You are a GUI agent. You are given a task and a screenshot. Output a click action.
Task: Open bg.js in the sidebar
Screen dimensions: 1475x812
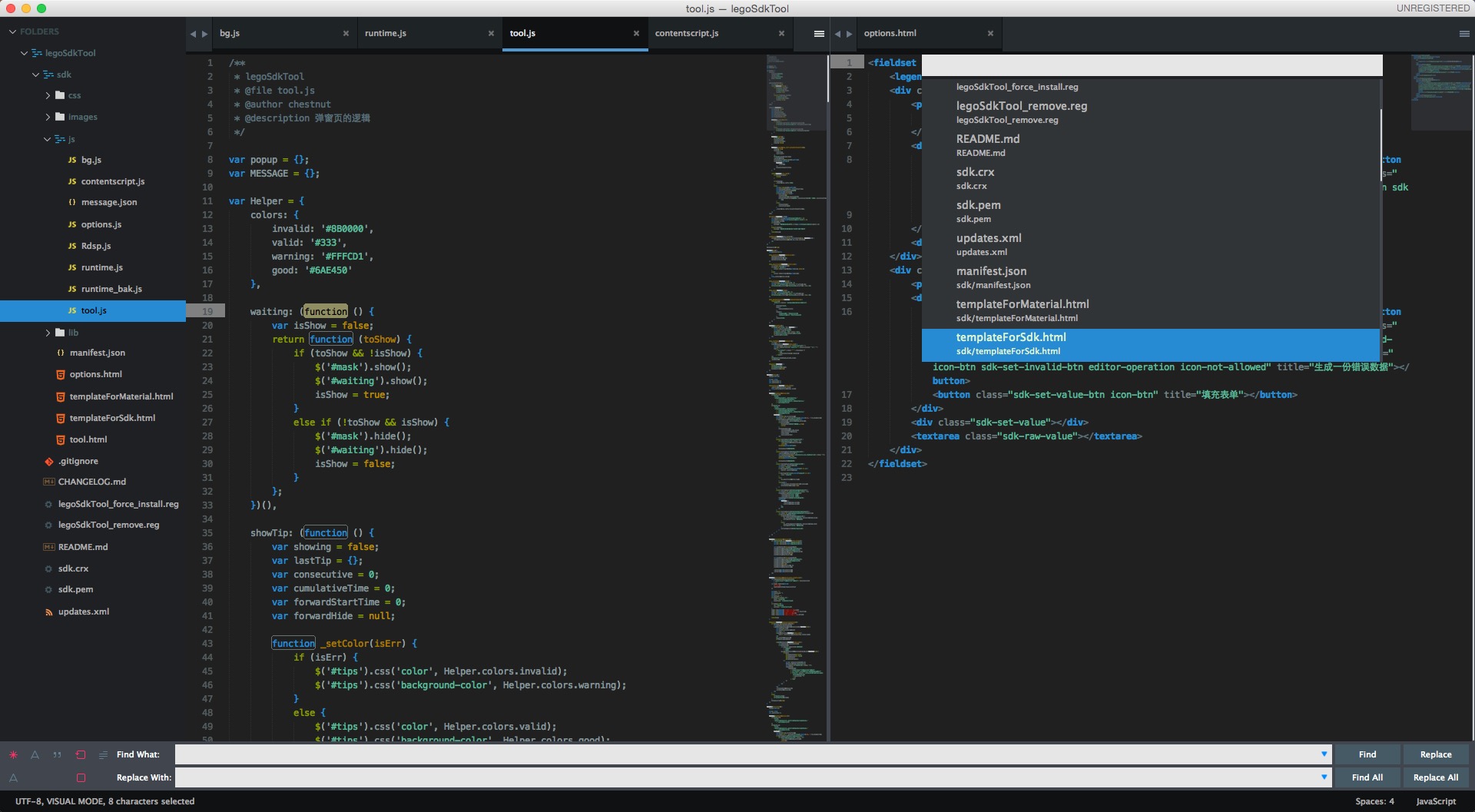[93, 160]
